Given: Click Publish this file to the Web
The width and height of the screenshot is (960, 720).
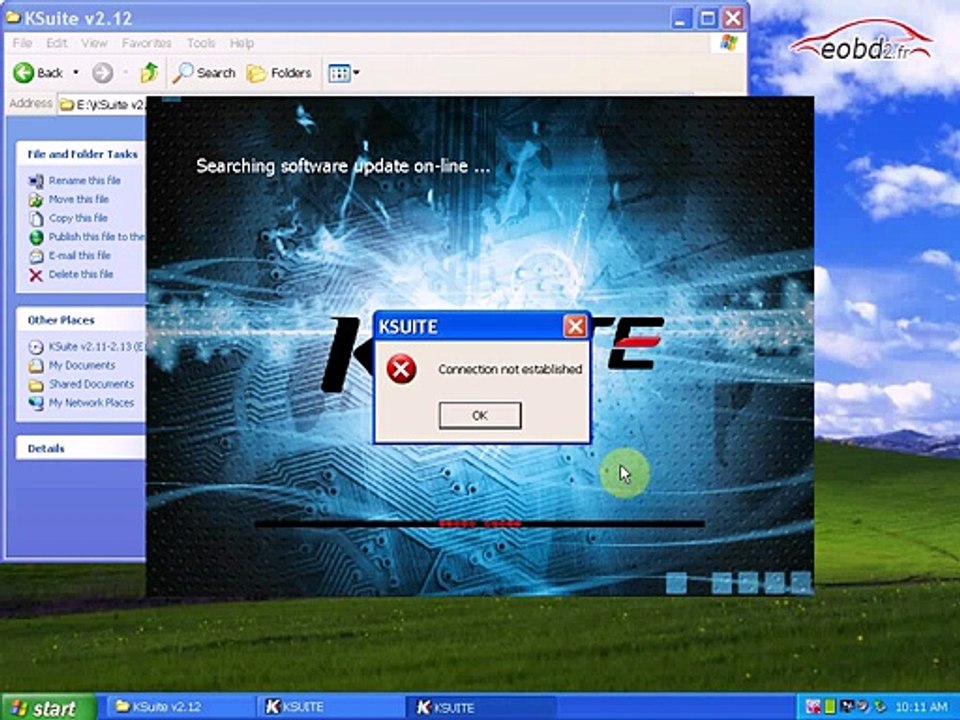Looking at the screenshot, I should pyautogui.click(x=97, y=236).
